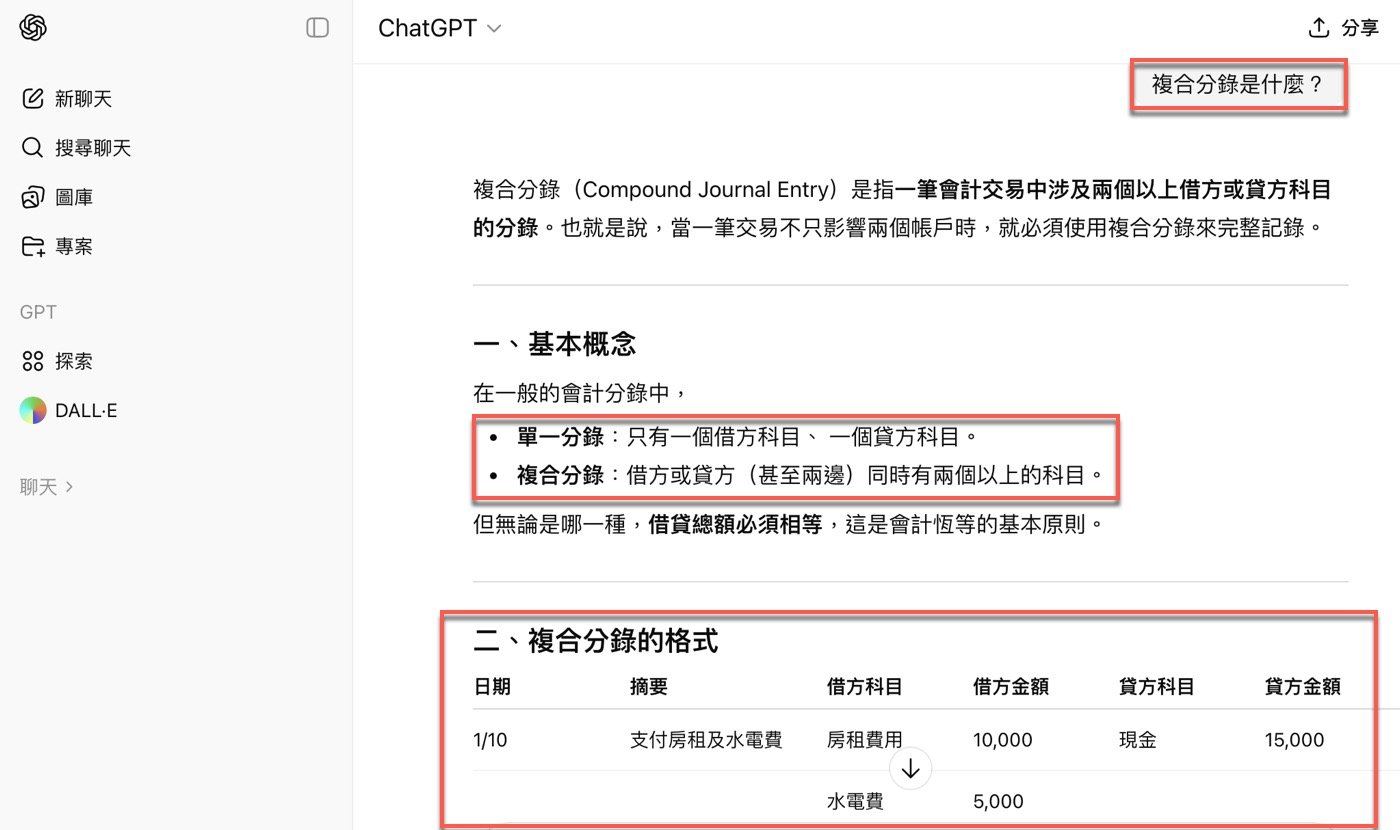This screenshot has height=830, width=1400.
Task: Click the DALL·E color wheel toggle
Action: pyautogui.click(x=31, y=410)
